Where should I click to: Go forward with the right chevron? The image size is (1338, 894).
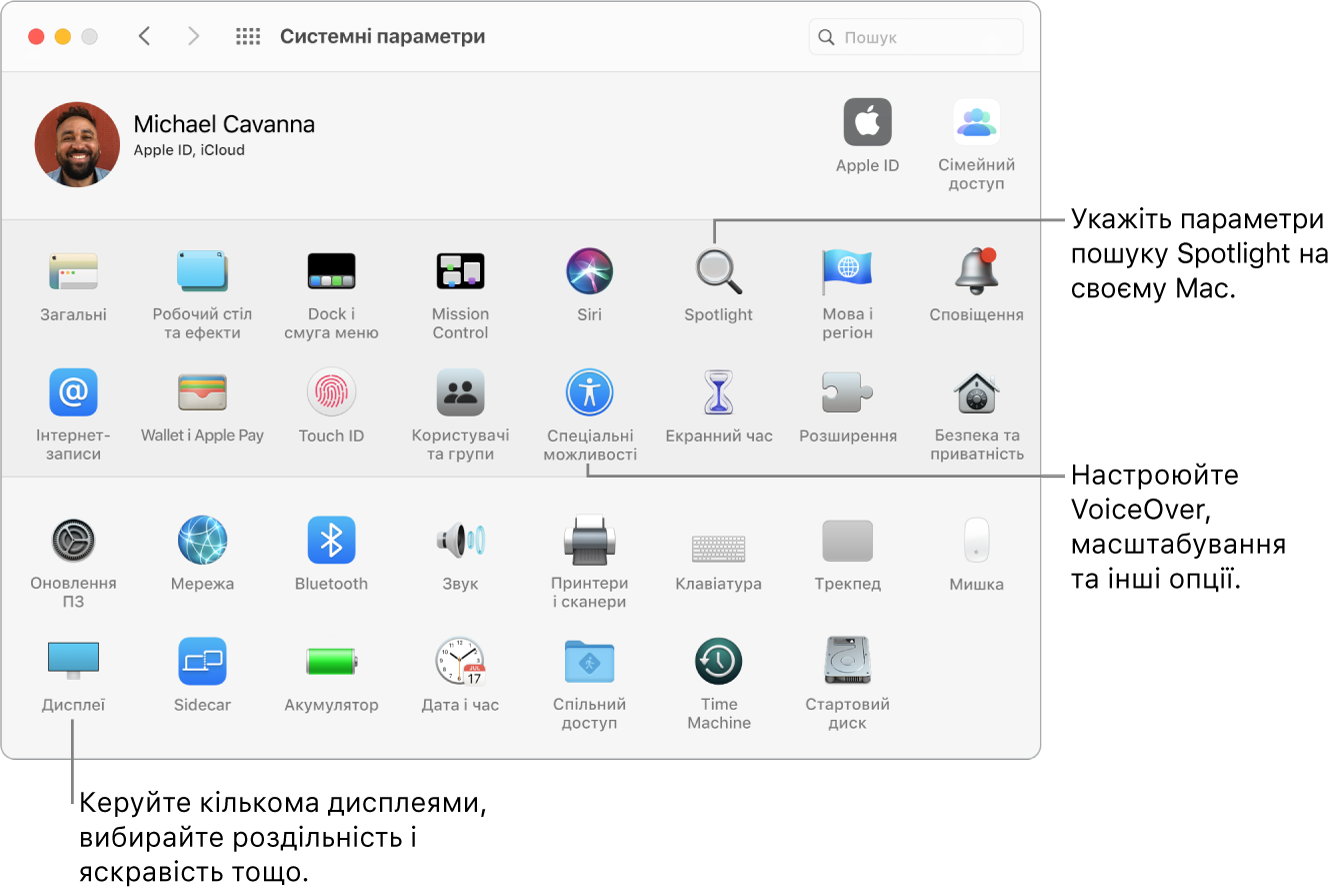tap(193, 37)
